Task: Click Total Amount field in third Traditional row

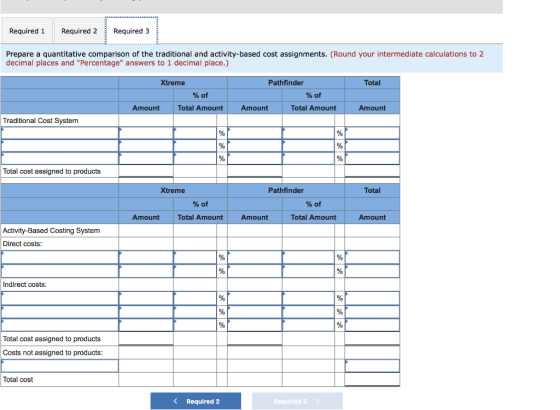Action: click(372, 158)
